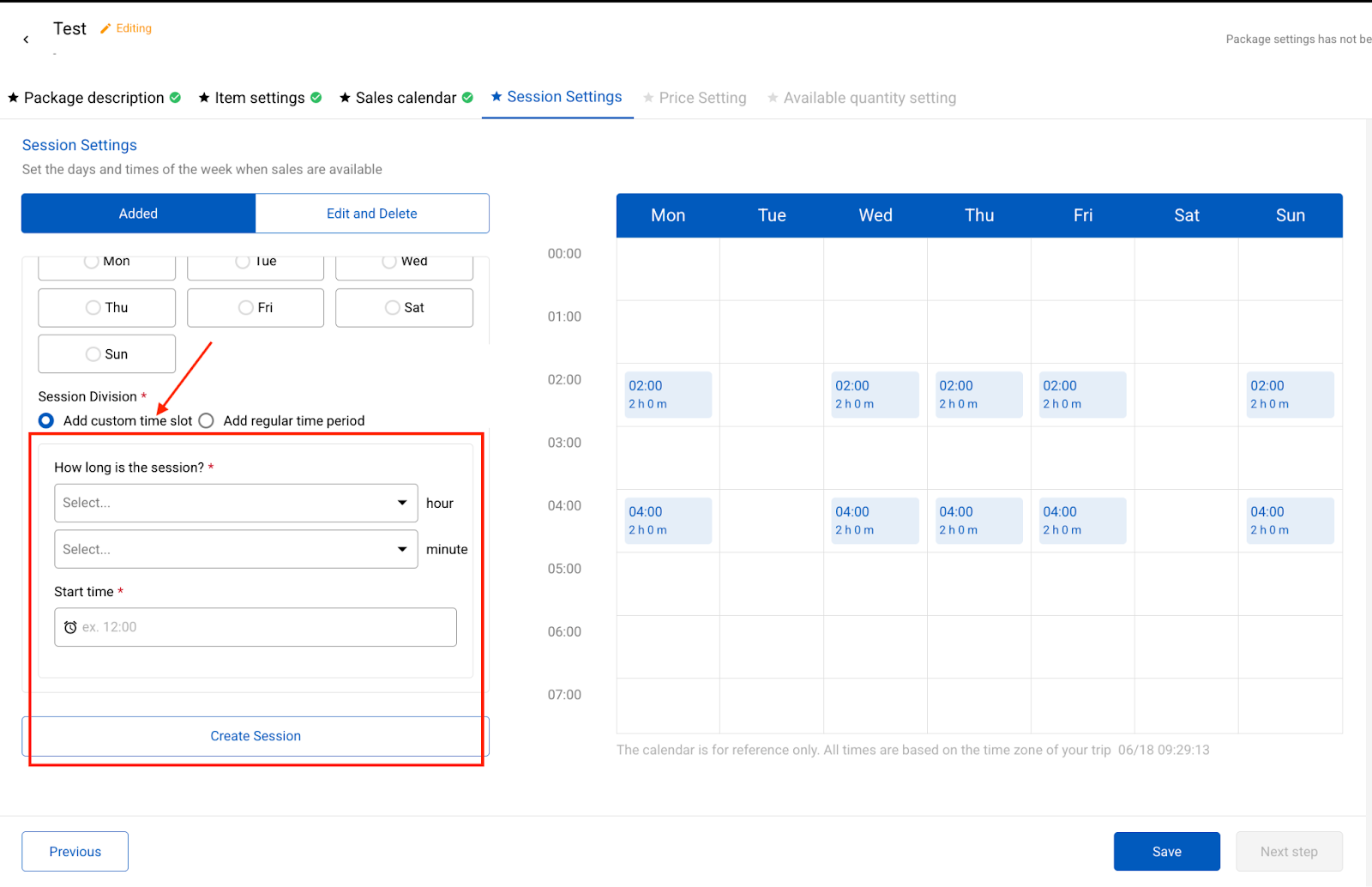1372x887 pixels.
Task: Open Friday 04:00 session slot
Action: (1083, 521)
